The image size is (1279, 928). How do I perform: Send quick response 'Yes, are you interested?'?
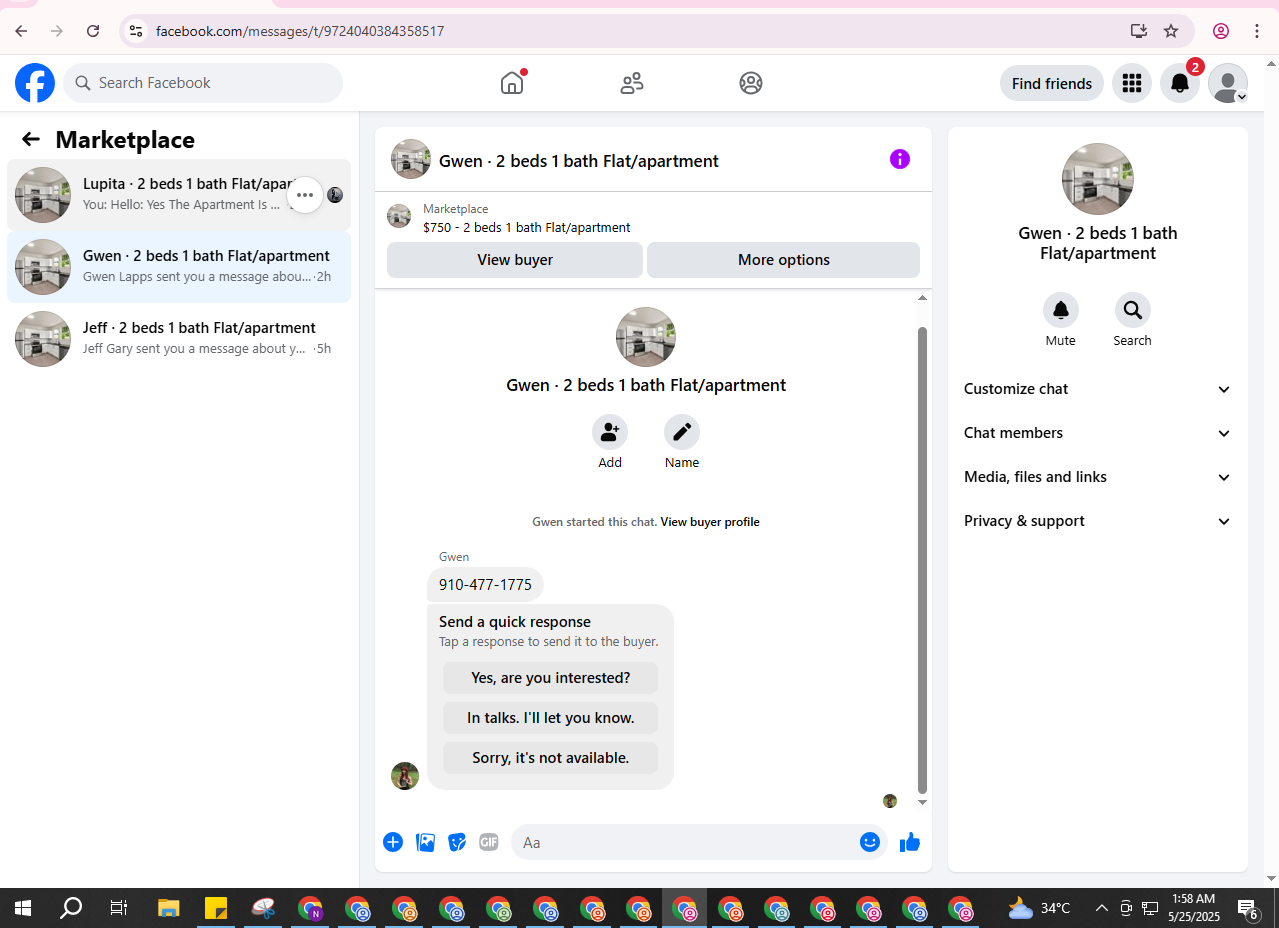550,678
